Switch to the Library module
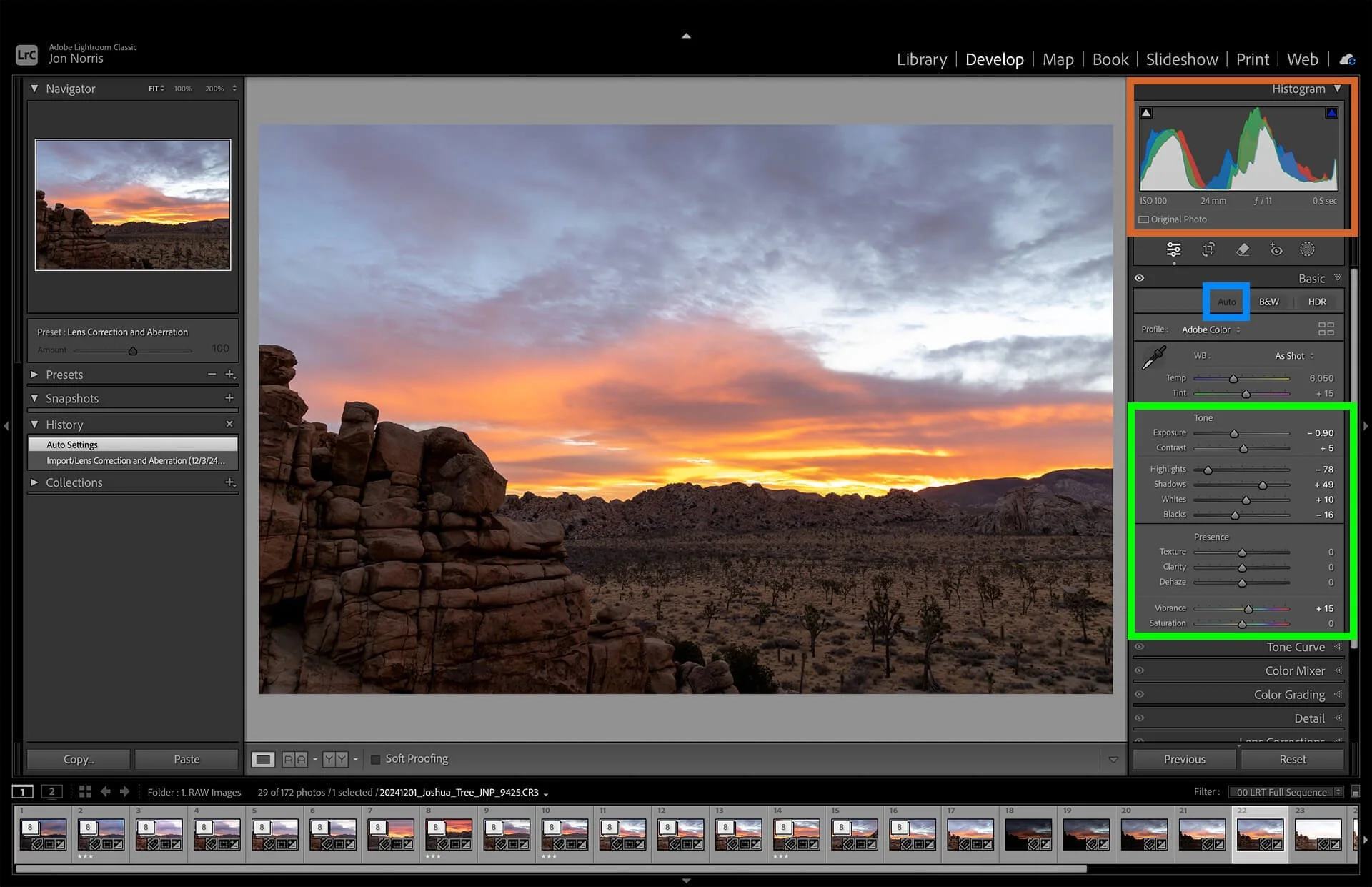The height and width of the screenshot is (887, 1372). (x=921, y=59)
